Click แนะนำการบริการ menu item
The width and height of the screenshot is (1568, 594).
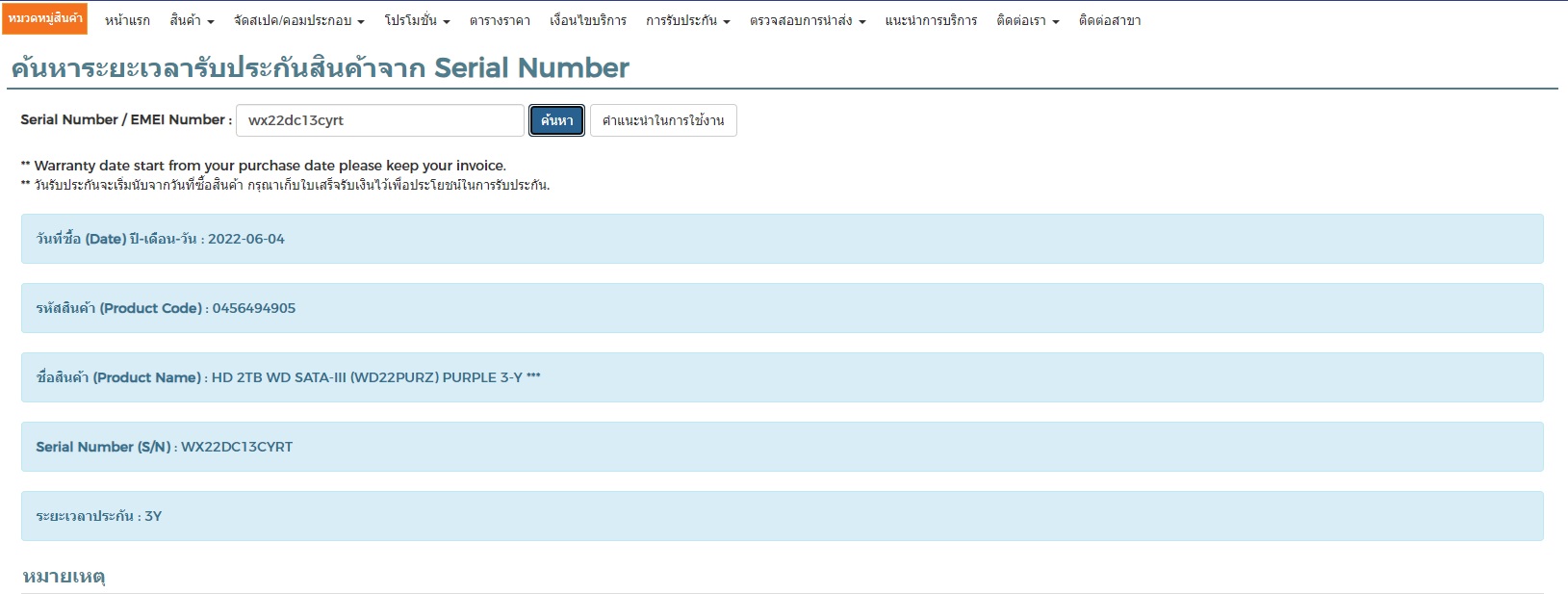(x=931, y=20)
